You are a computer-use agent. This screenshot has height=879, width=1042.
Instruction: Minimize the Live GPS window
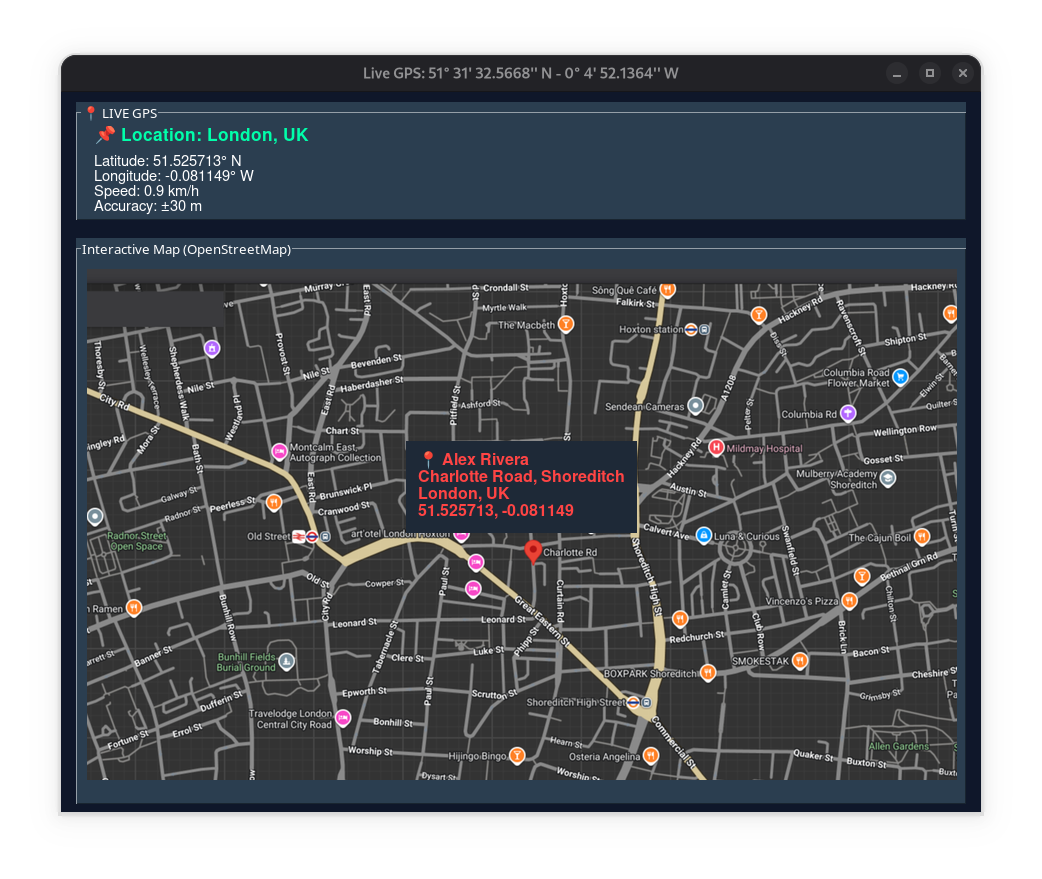[896, 73]
